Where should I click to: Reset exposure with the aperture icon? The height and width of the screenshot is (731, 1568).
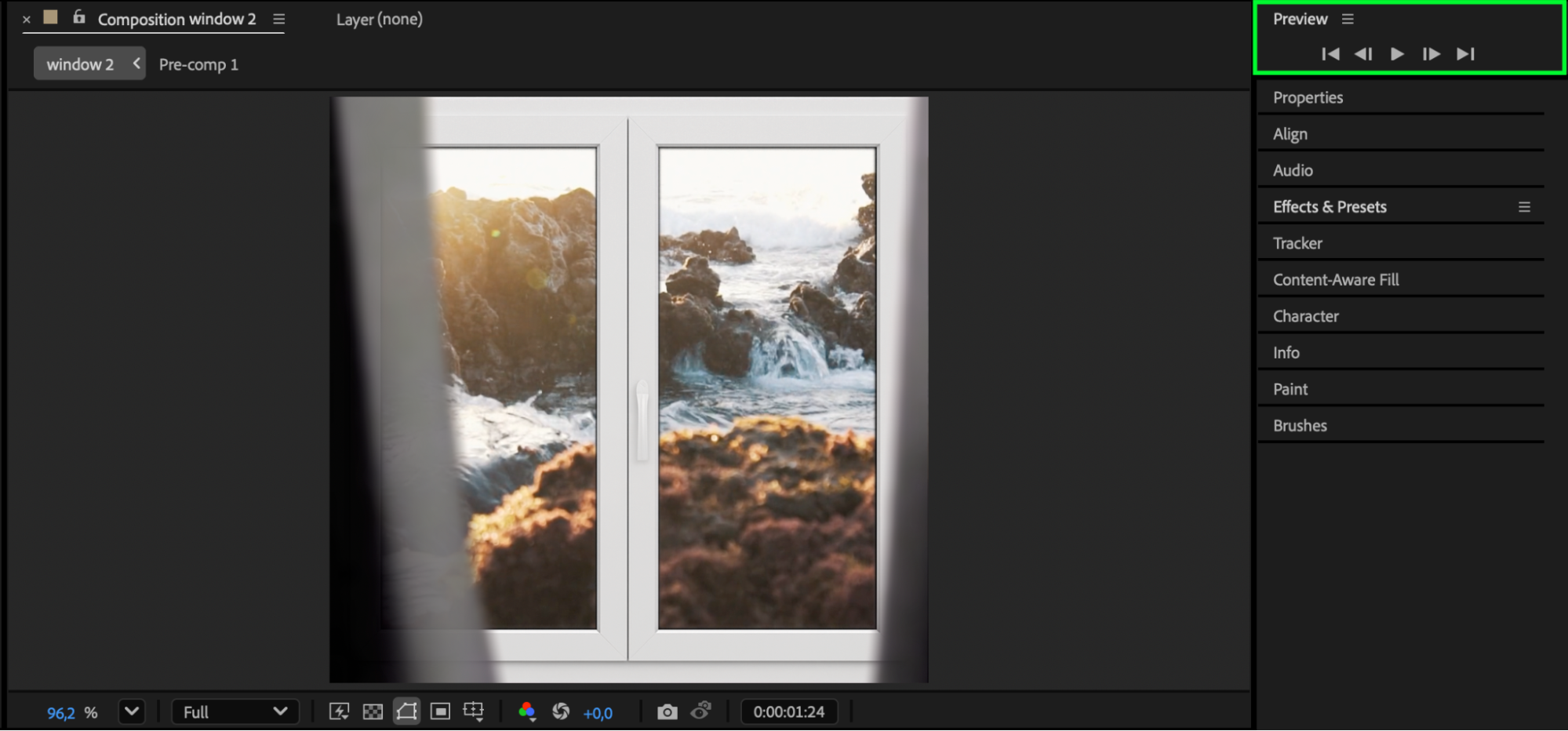click(x=561, y=711)
